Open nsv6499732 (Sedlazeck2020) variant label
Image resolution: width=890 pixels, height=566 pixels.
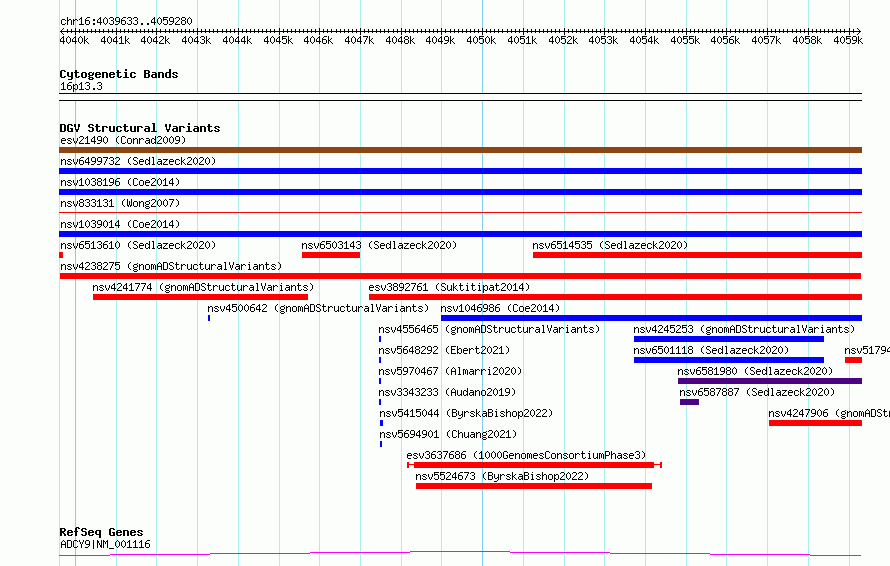click(x=138, y=161)
